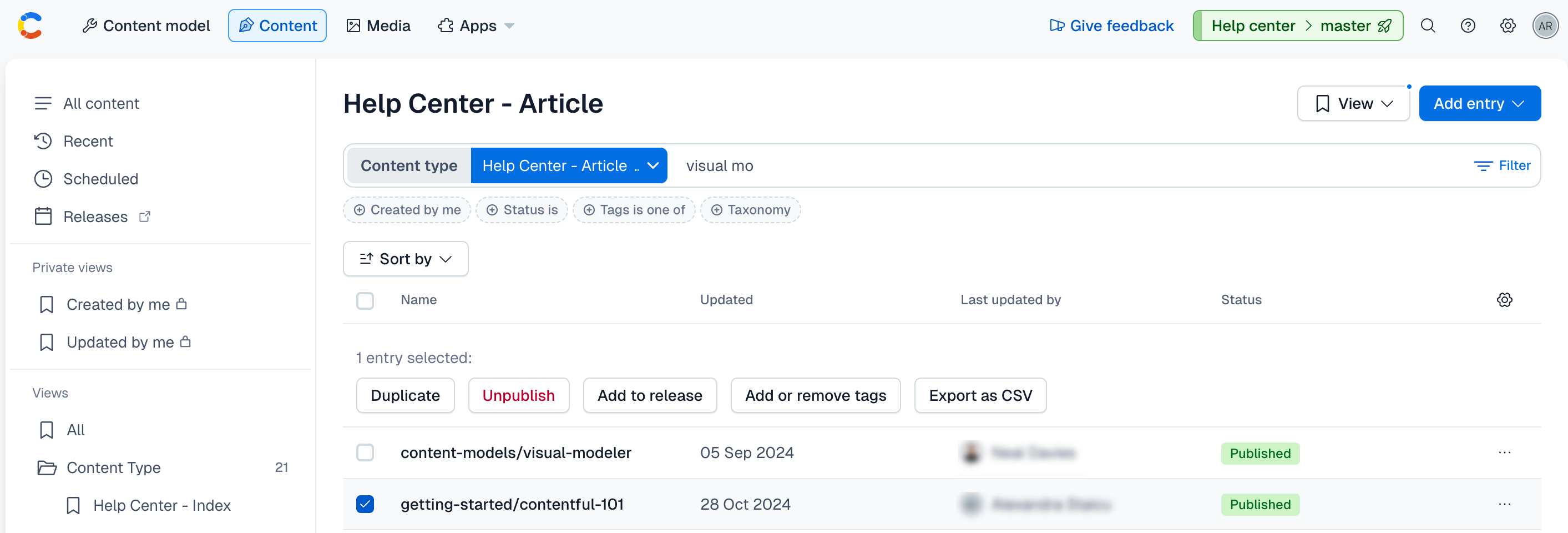Viewport: 1568px width, 533px height.
Task: Click the Releases external link icon
Action: pyautogui.click(x=145, y=216)
